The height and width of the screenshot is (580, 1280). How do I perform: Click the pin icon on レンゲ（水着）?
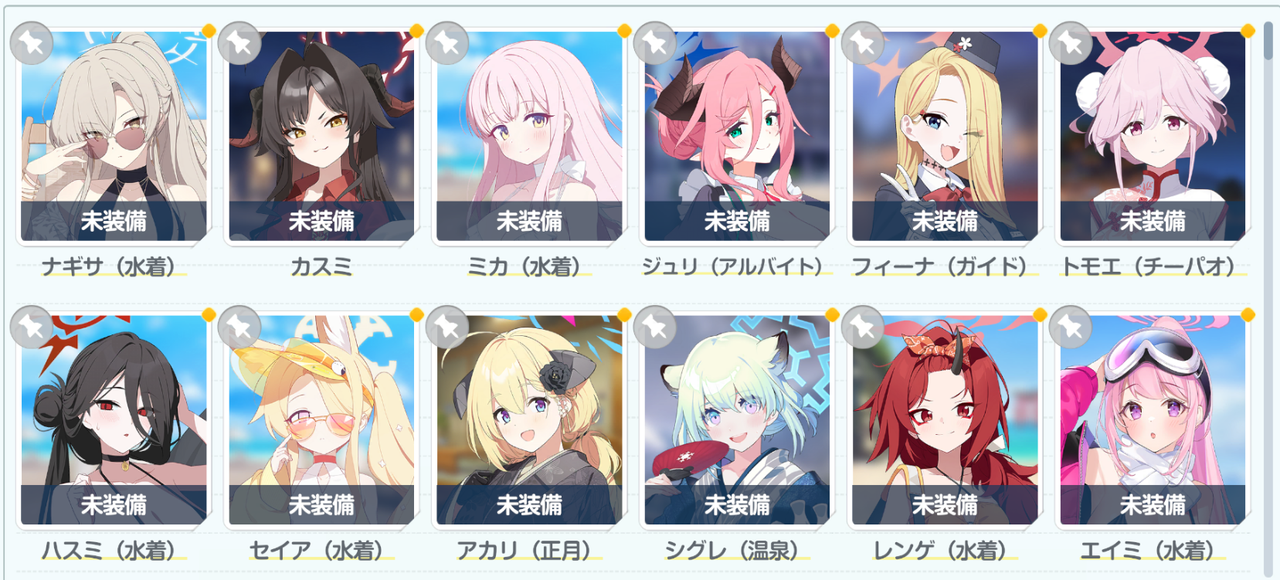[863, 326]
